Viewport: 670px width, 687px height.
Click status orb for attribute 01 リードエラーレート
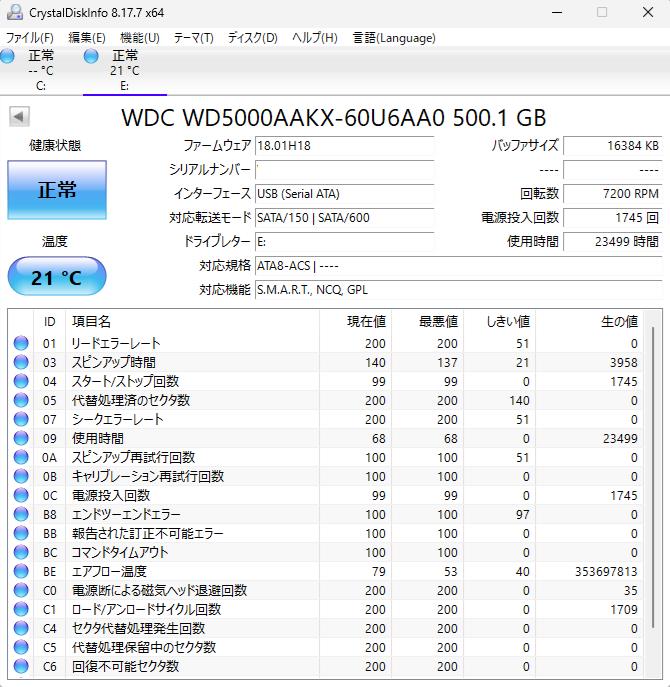point(21,343)
